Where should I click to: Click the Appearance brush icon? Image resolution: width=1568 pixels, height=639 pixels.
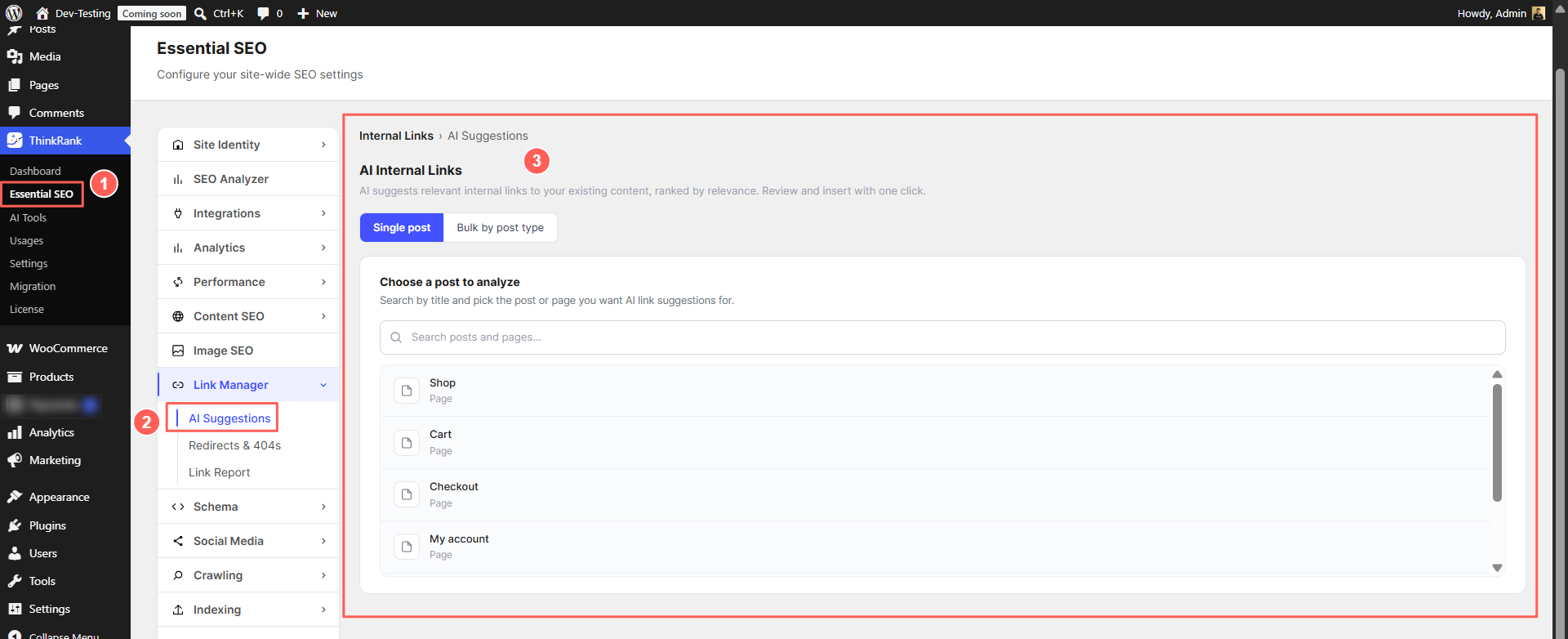(15, 497)
